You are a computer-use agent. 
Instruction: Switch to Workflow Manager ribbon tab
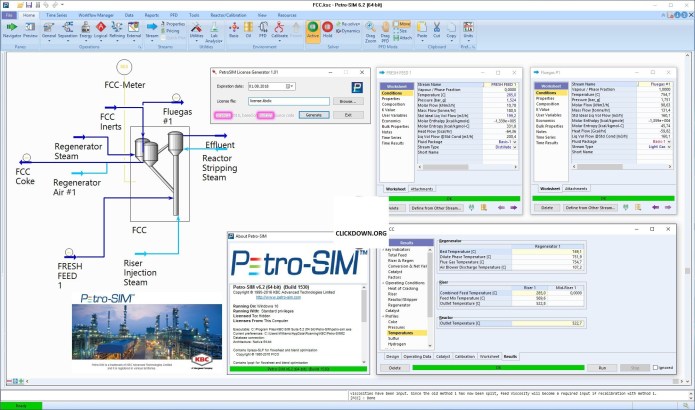click(x=96, y=15)
